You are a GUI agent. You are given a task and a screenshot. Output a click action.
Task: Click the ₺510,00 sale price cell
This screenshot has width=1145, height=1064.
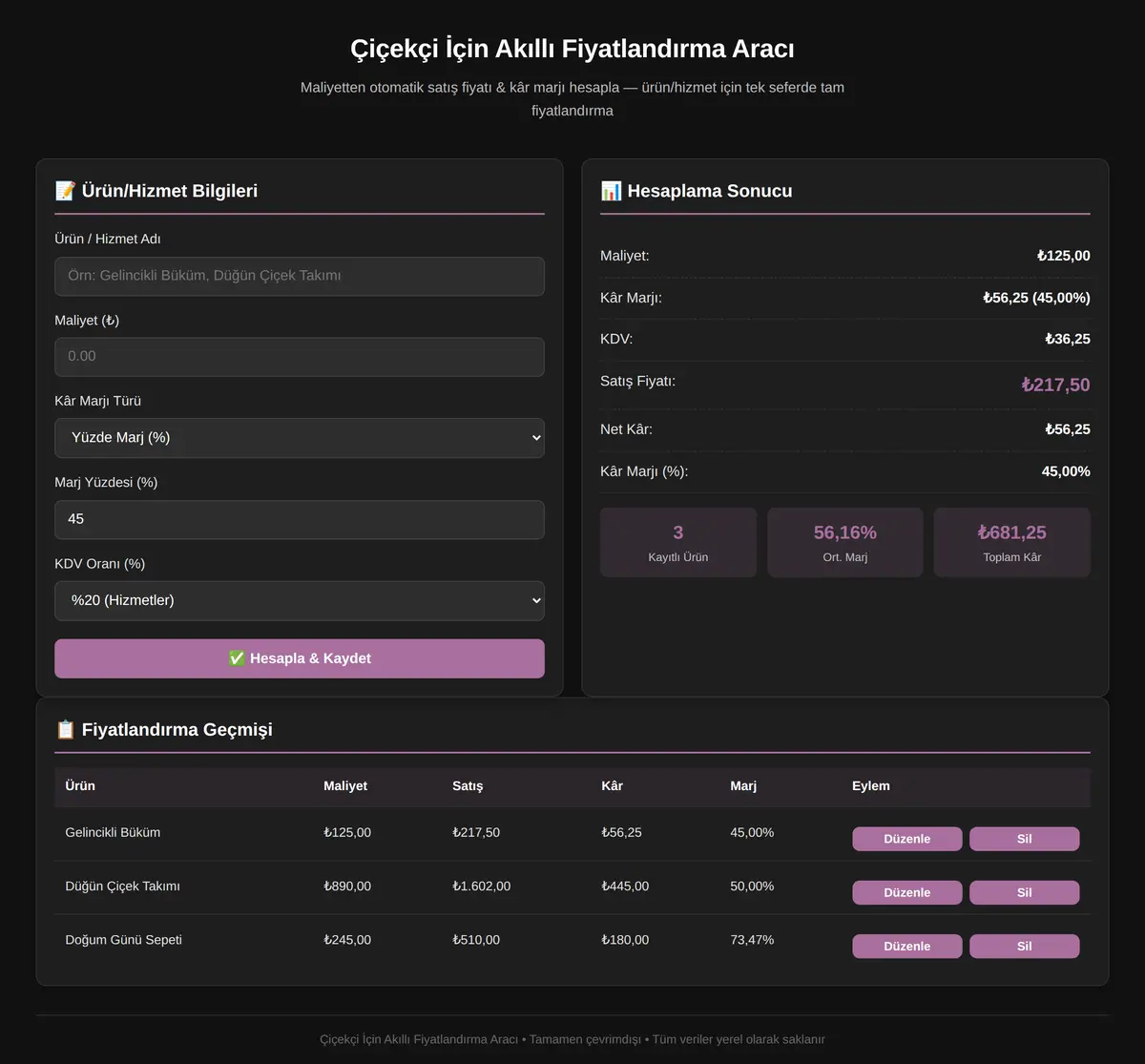(476, 940)
